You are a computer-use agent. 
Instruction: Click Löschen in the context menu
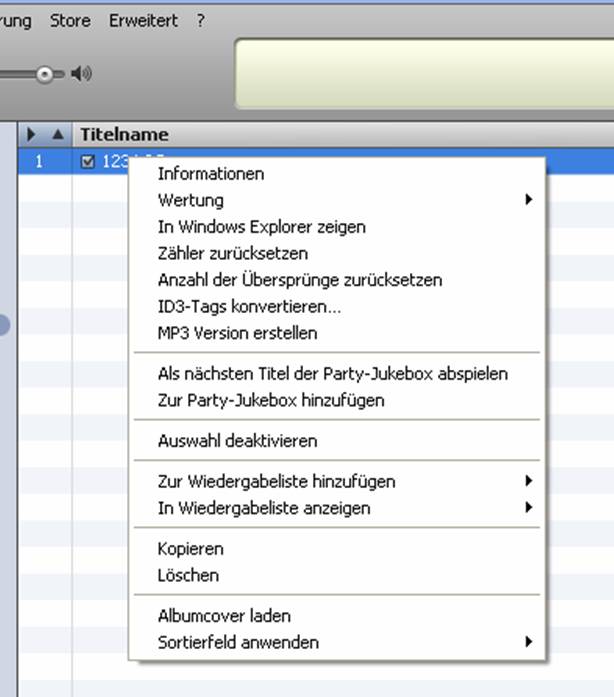(188, 575)
